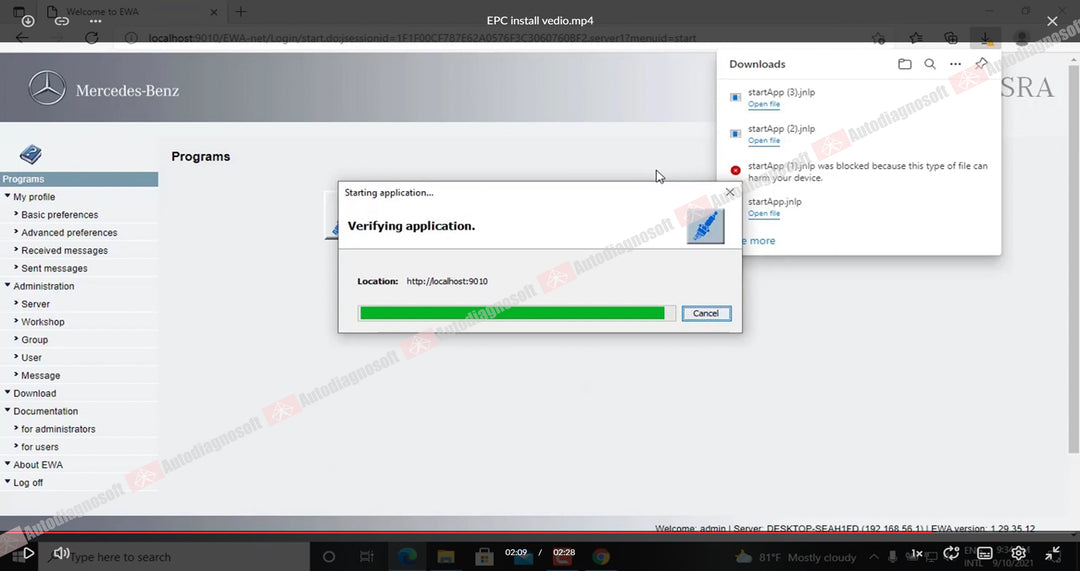1080x571 pixels.
Task: Click Cancel in the Starting application dialog
Action: (x=706, y=313)
